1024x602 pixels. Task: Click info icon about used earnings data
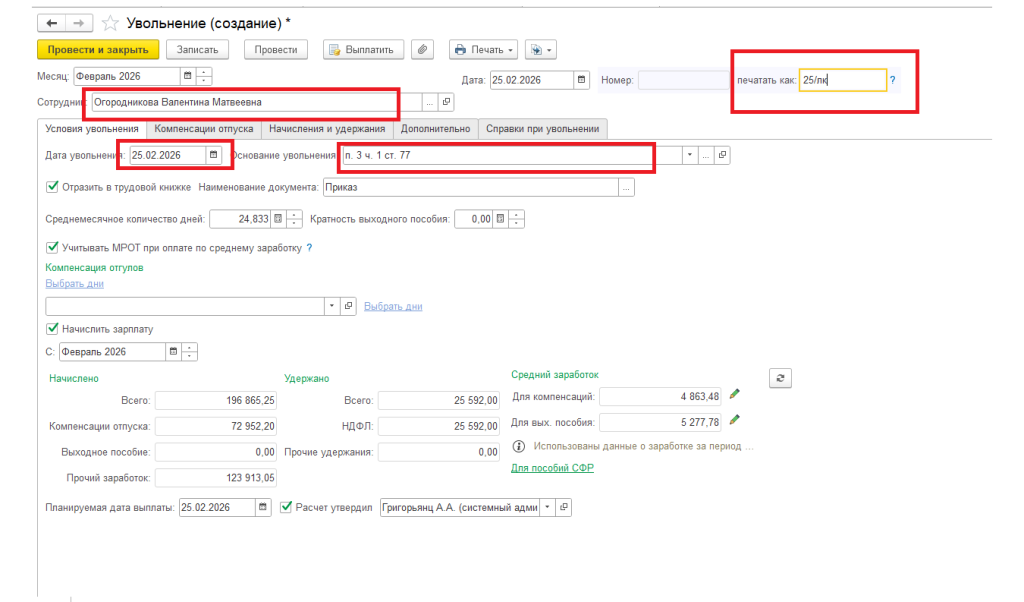[519, 447]
